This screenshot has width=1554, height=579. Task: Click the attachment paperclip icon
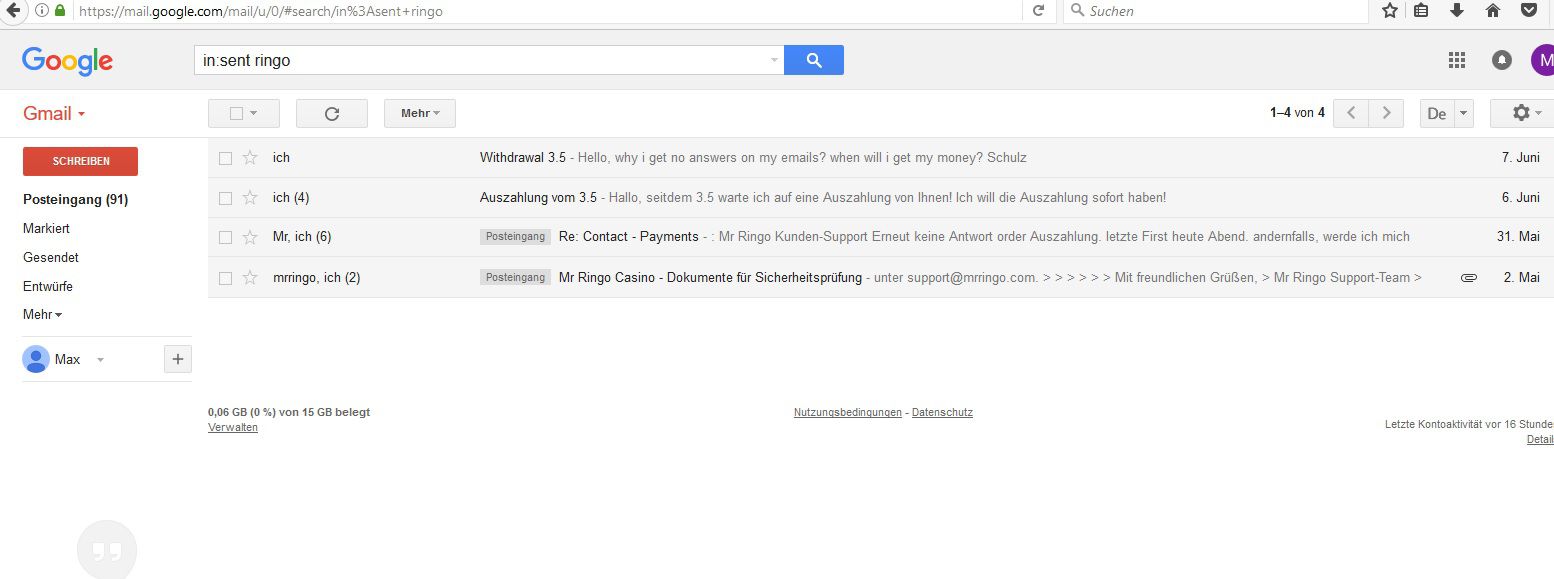pos(1468,277)
